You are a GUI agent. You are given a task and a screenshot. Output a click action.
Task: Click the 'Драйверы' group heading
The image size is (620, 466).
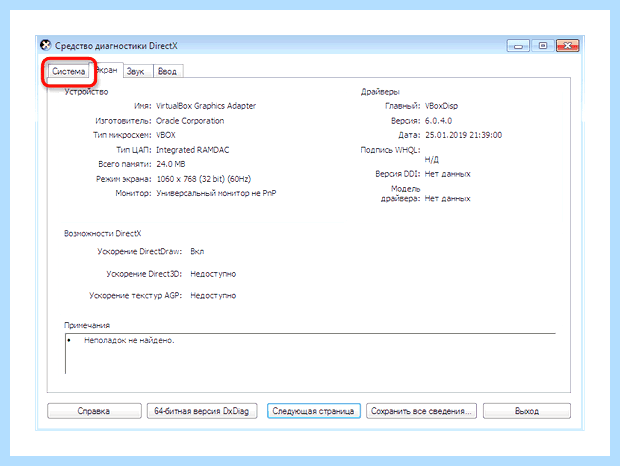380,92
